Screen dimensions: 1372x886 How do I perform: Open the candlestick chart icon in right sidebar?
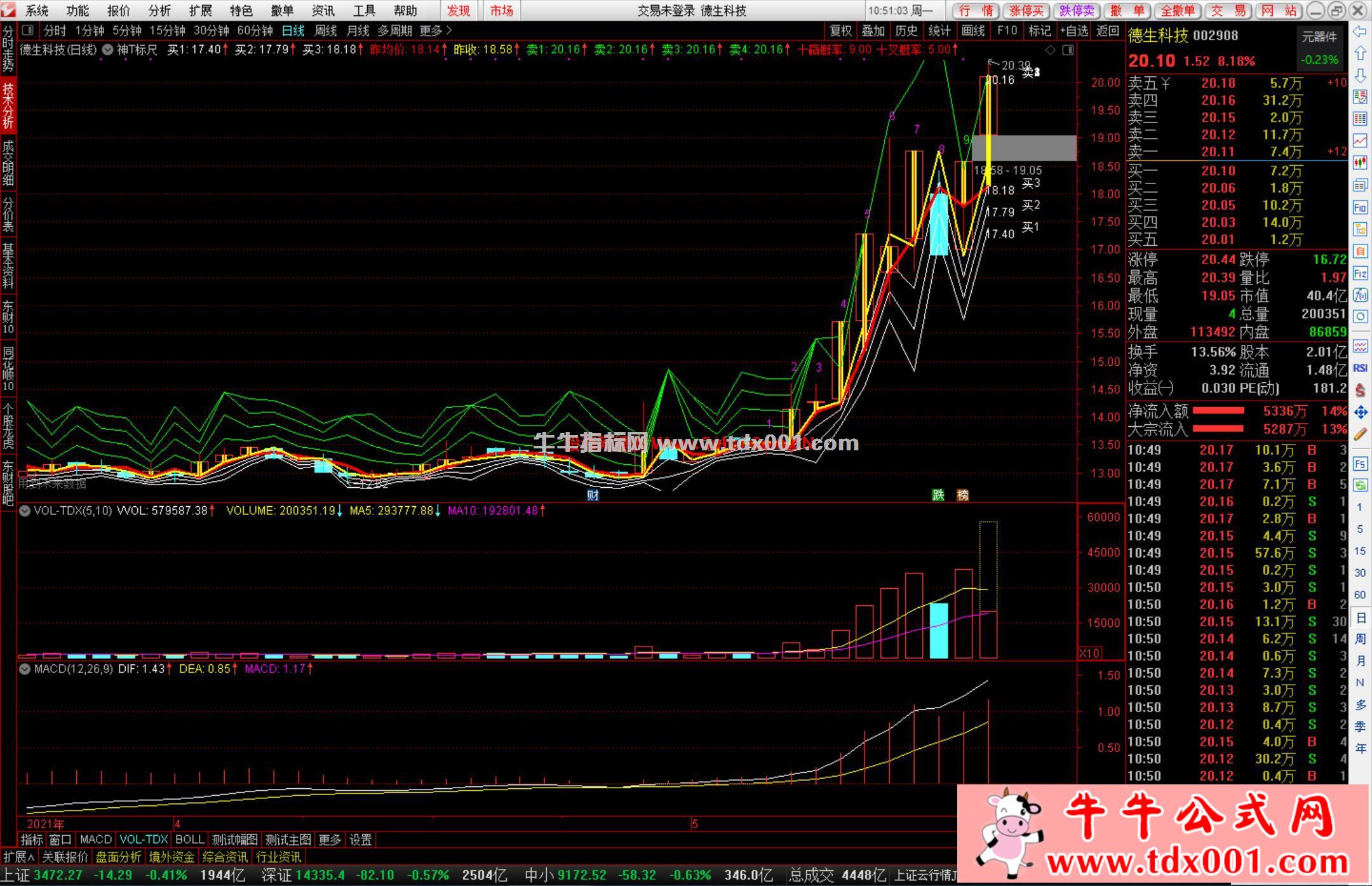coord(1360,163)
